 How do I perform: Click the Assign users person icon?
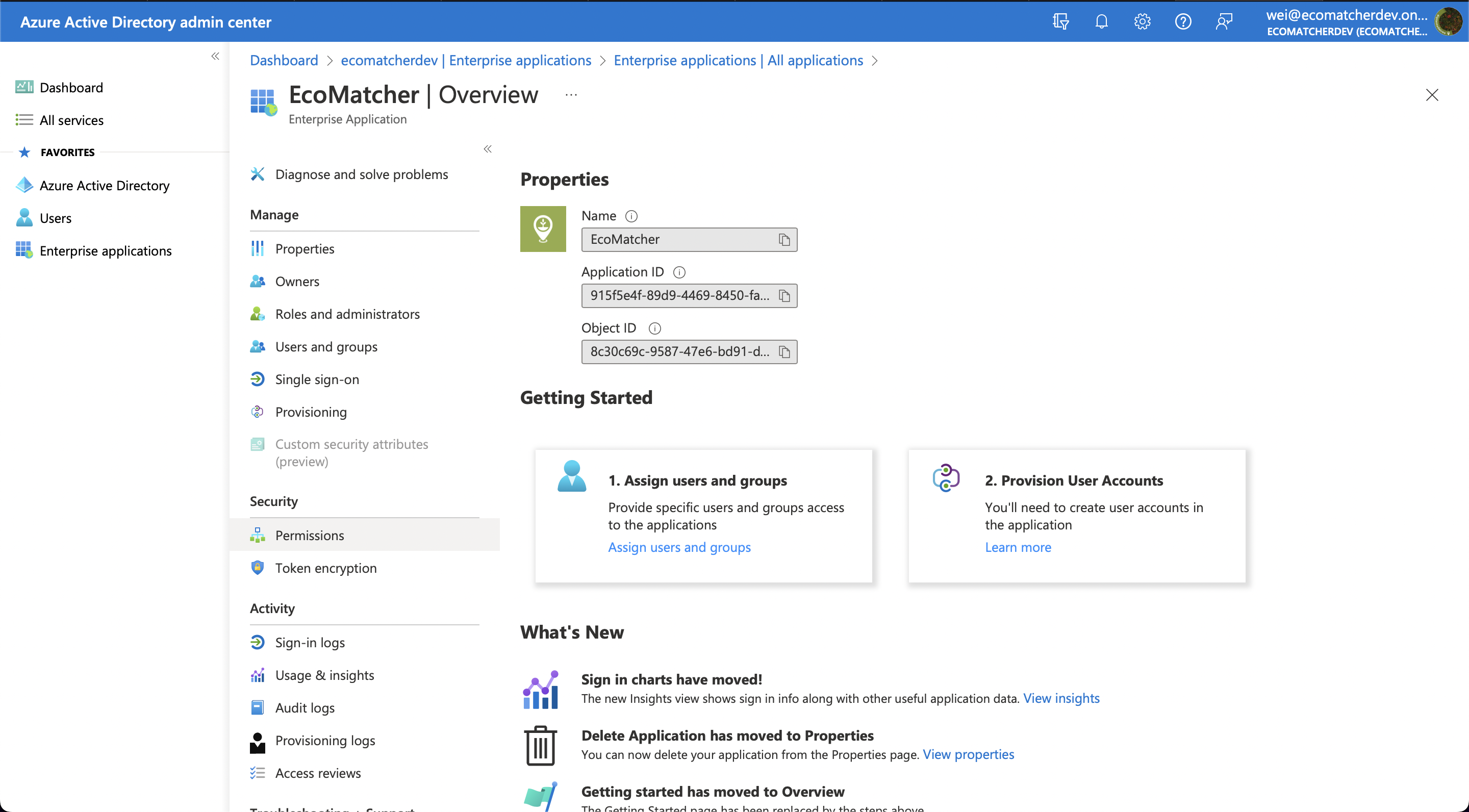[571, 475]
